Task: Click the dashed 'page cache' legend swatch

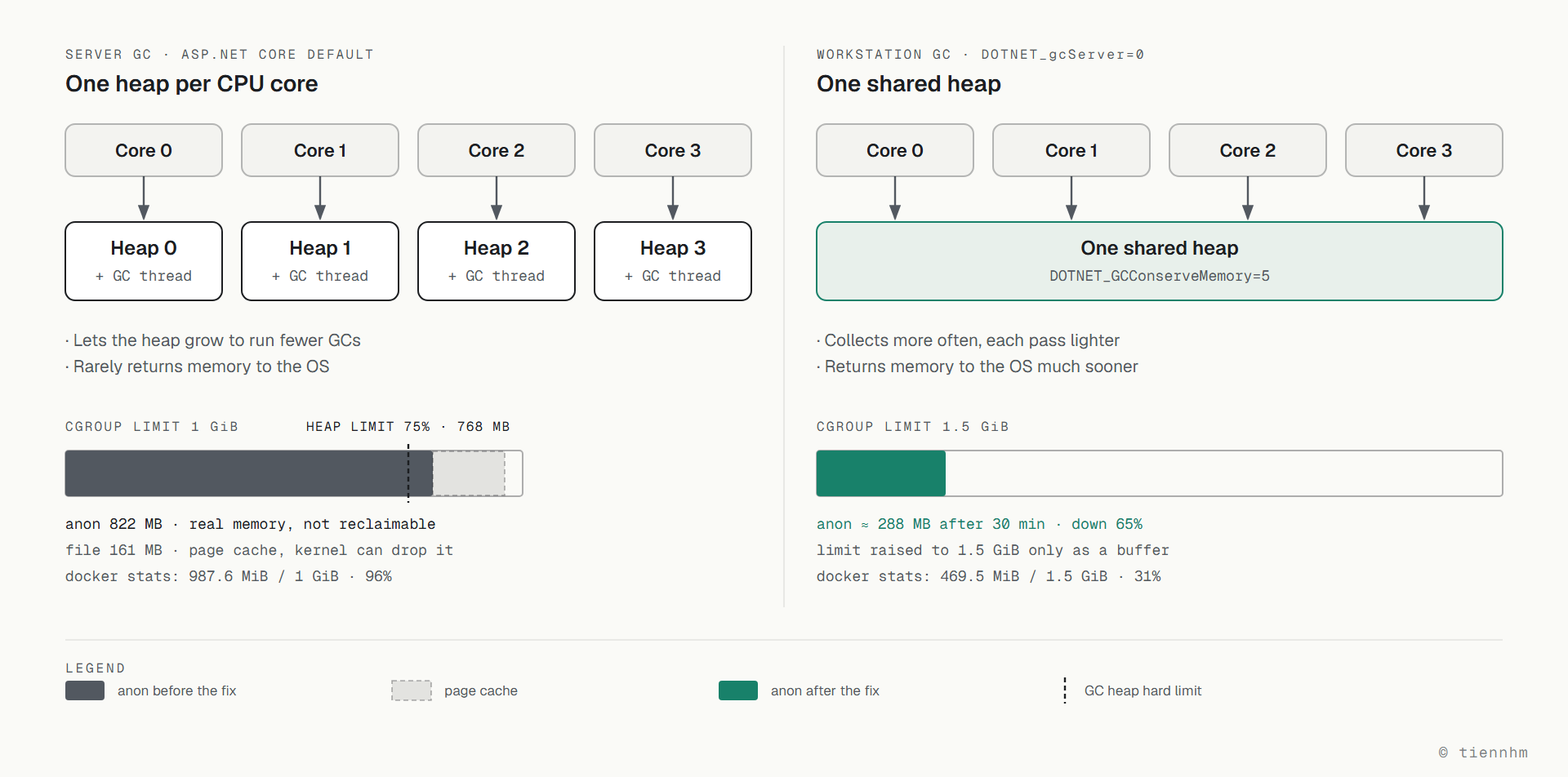Action: [412, 690]
